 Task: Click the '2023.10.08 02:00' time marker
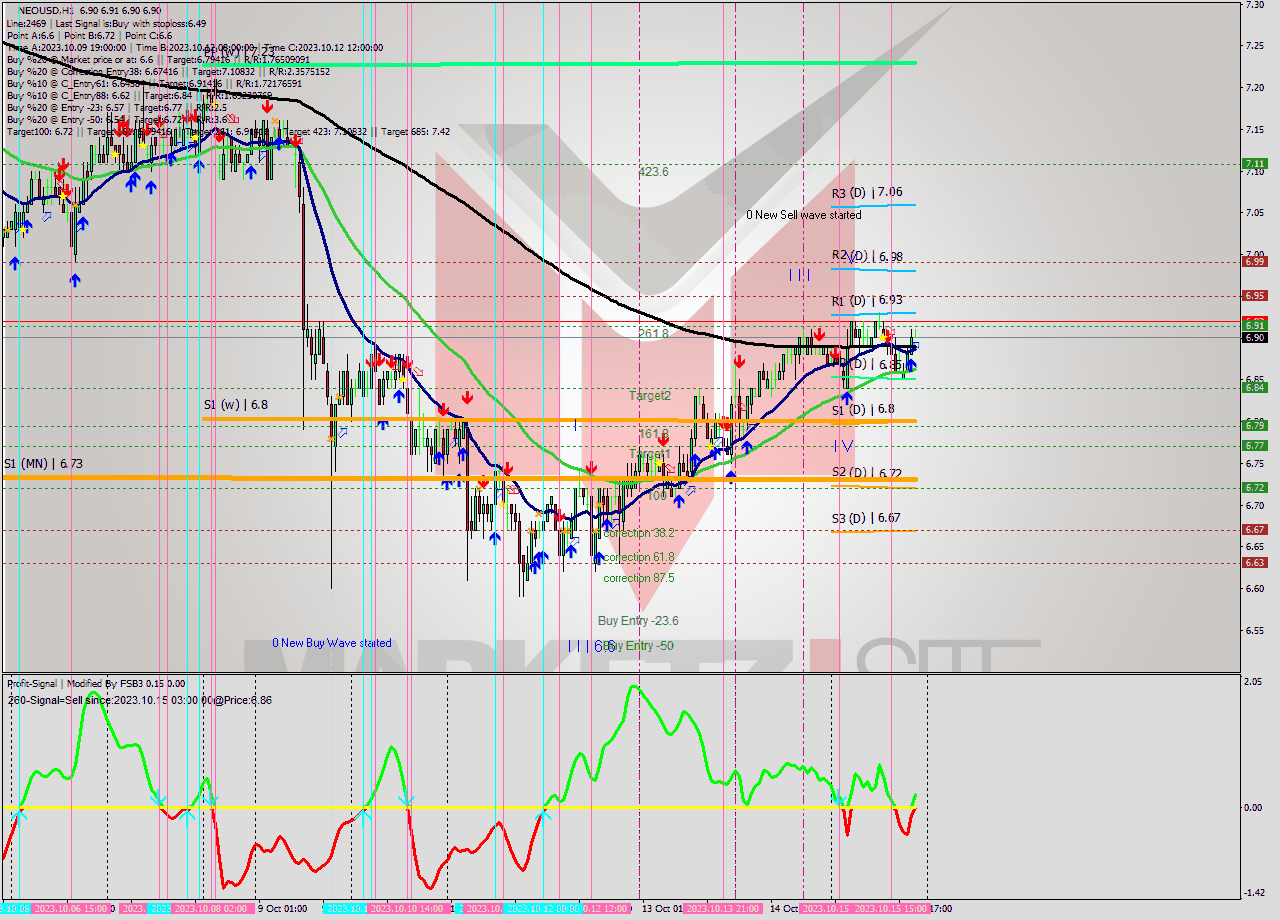coord(212,909)
